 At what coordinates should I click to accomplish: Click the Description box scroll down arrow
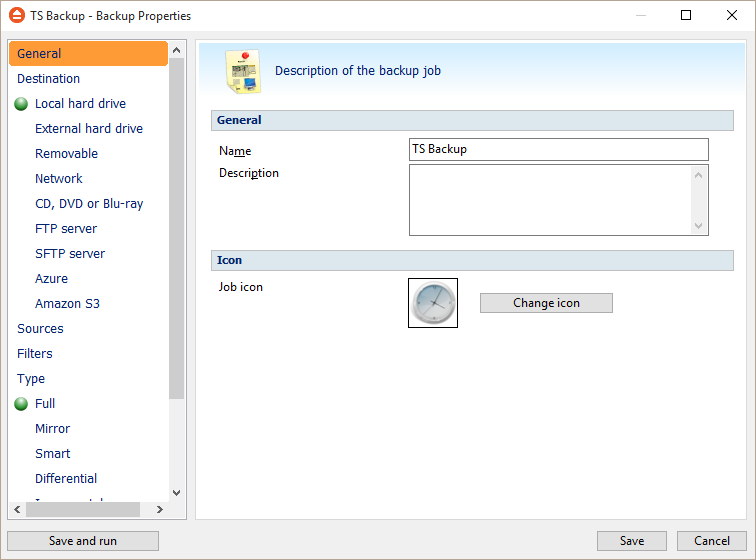[699, 226]
